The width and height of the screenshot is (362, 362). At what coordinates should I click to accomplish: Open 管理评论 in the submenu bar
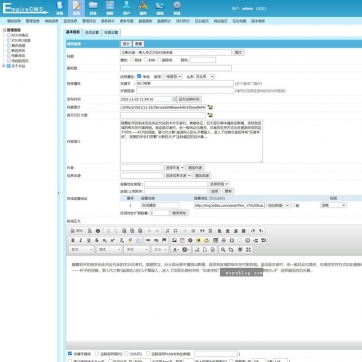coord(89,21)
